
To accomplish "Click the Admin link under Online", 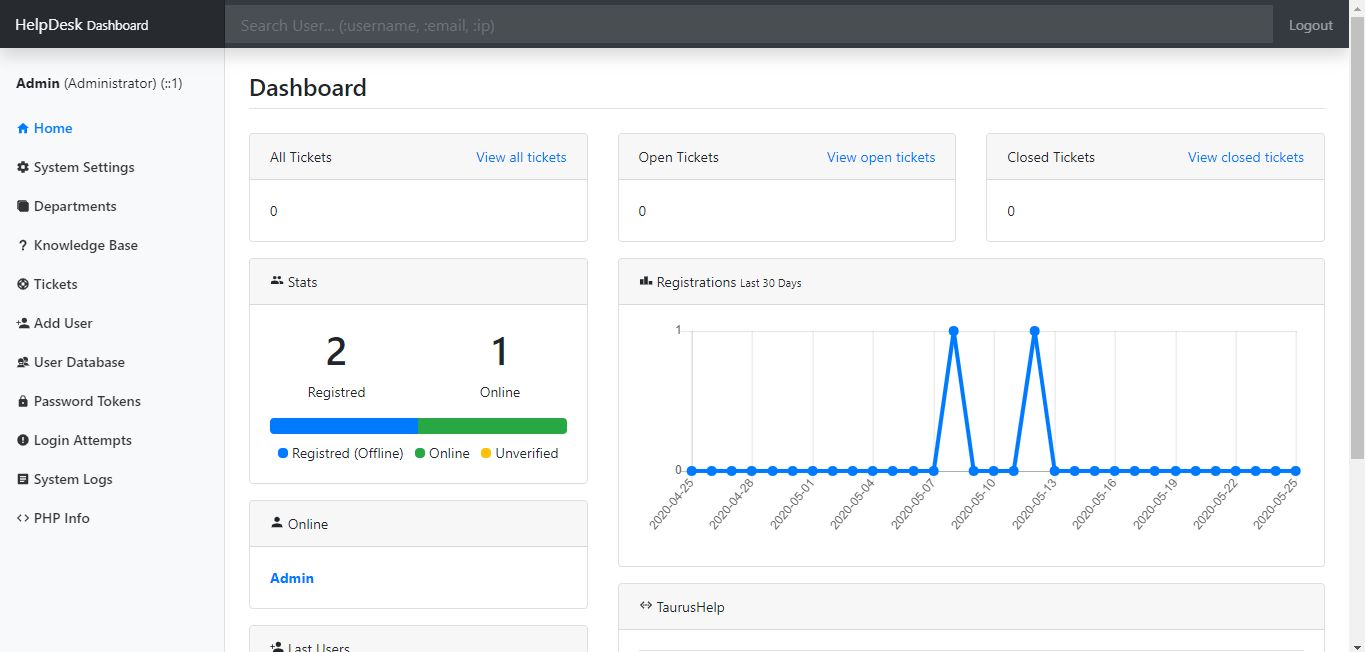I will 292,578.
